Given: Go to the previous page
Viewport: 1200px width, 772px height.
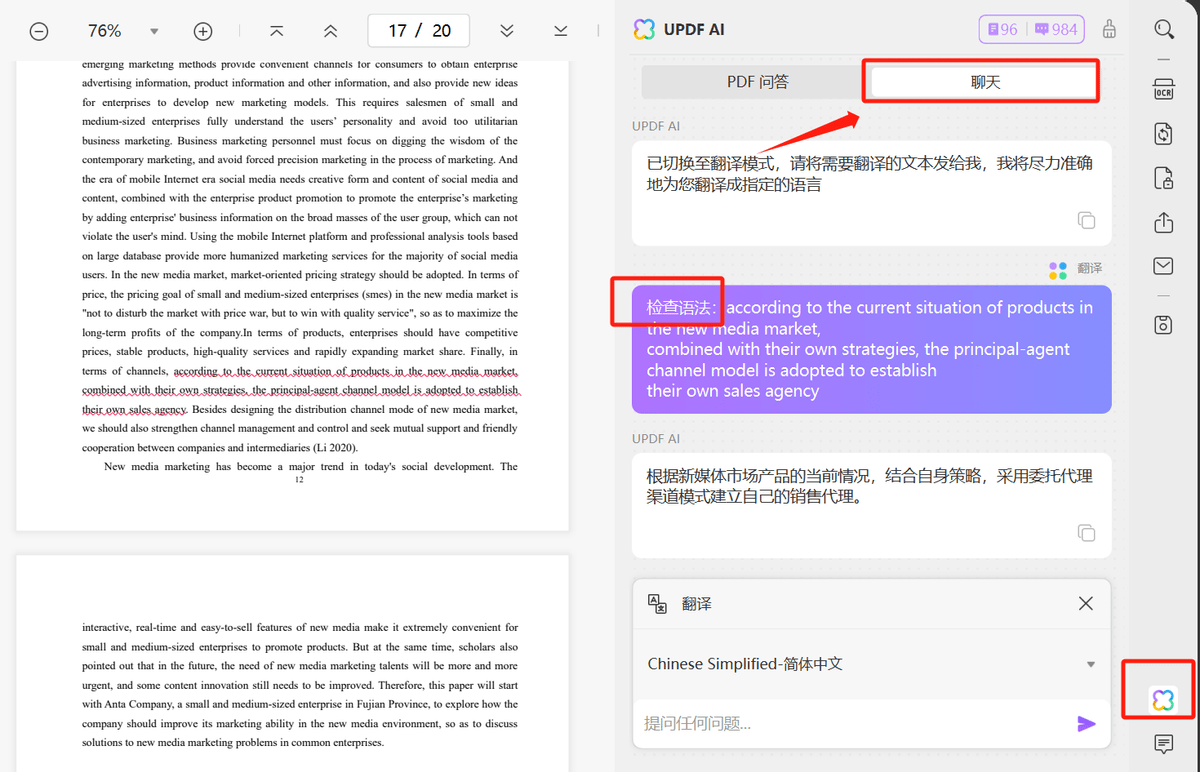Looking at the screenshot, I should pos(331,31).
